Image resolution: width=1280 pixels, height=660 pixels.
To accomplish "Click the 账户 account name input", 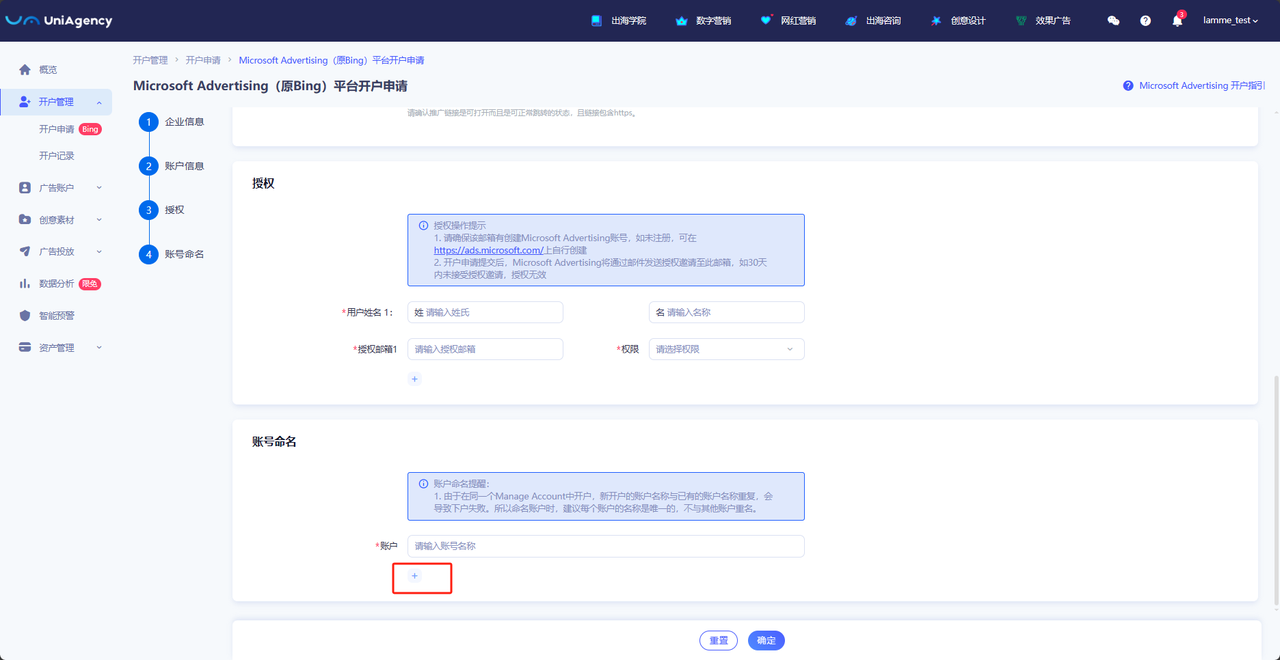I will pyautogui.click(x=606, y=546).
